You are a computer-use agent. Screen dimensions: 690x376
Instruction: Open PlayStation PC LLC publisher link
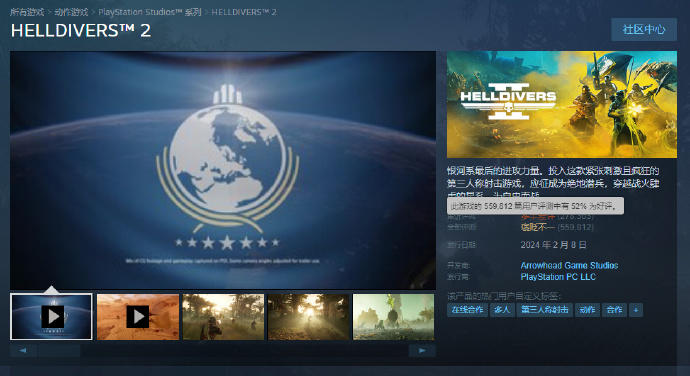[558, 277]
